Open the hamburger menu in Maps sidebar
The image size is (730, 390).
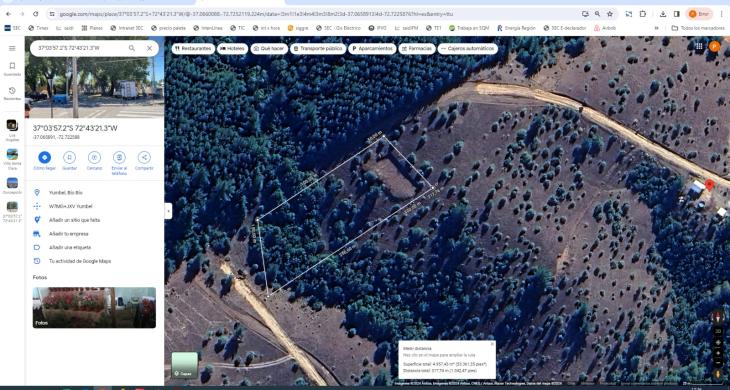[x=12, y=48]
